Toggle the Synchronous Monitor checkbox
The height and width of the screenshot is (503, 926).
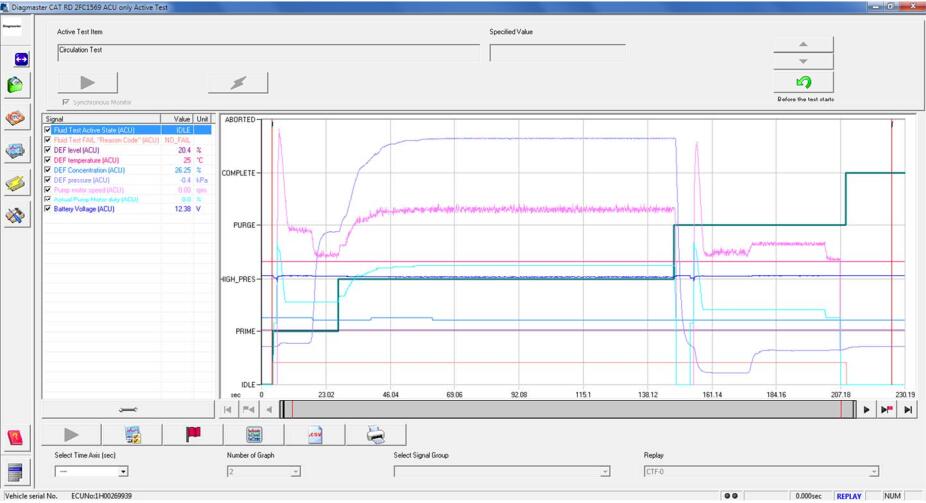coord(66,102)
